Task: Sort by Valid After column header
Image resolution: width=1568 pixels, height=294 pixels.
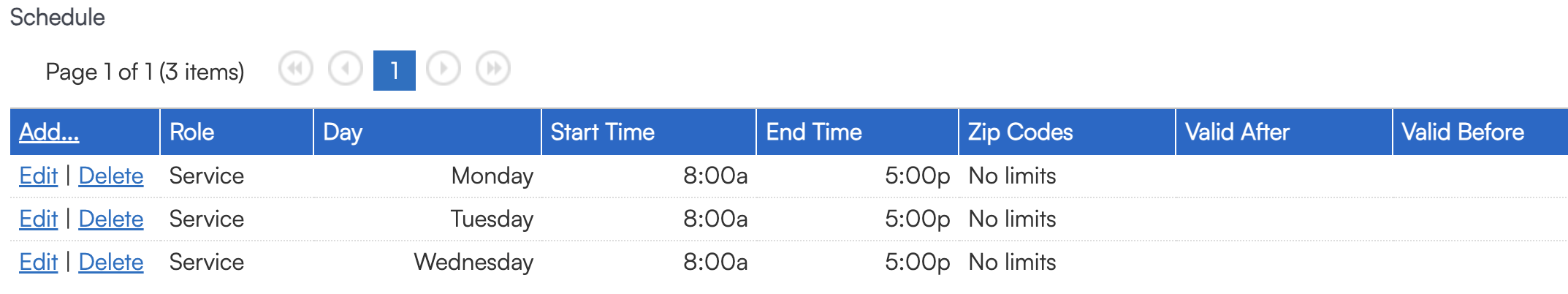Action: [x=1237, y=132]
